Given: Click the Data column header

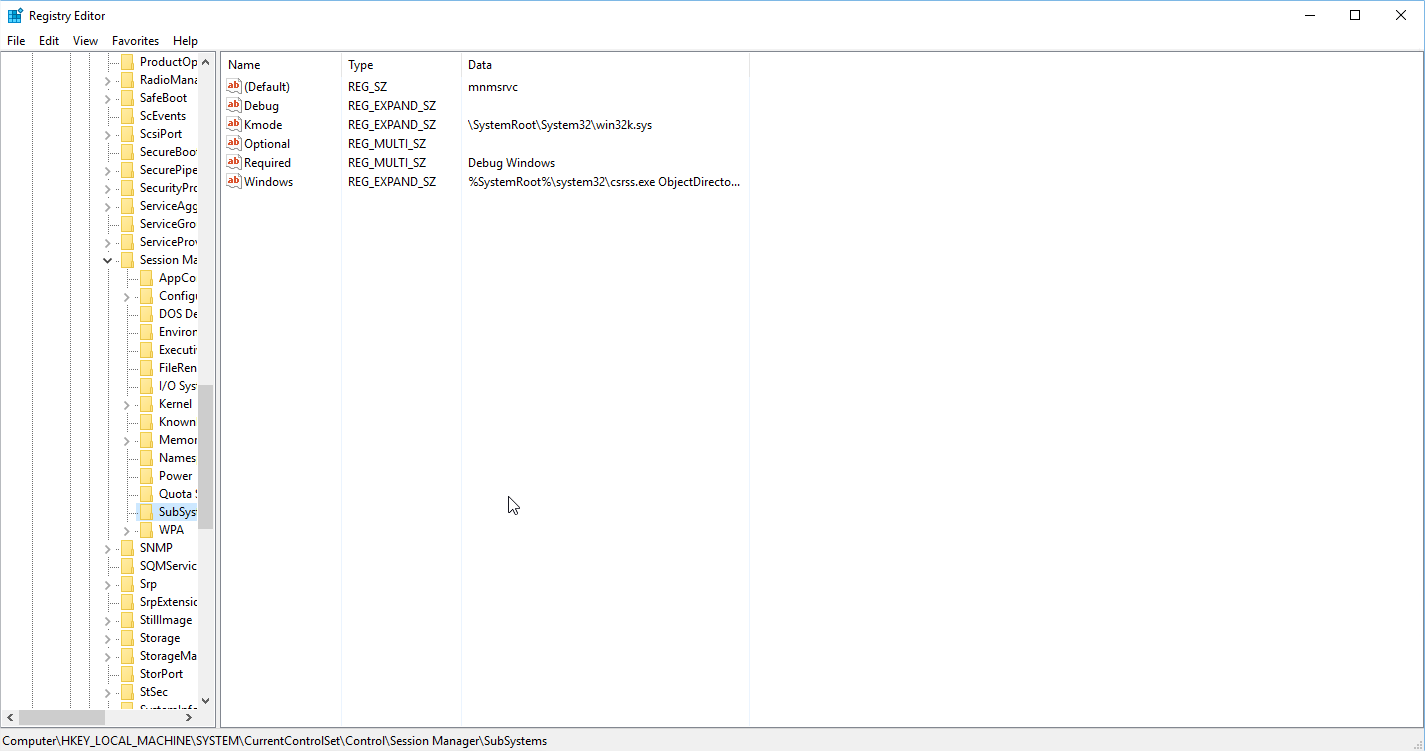Looking at the screenshot, I should [604, 65].
